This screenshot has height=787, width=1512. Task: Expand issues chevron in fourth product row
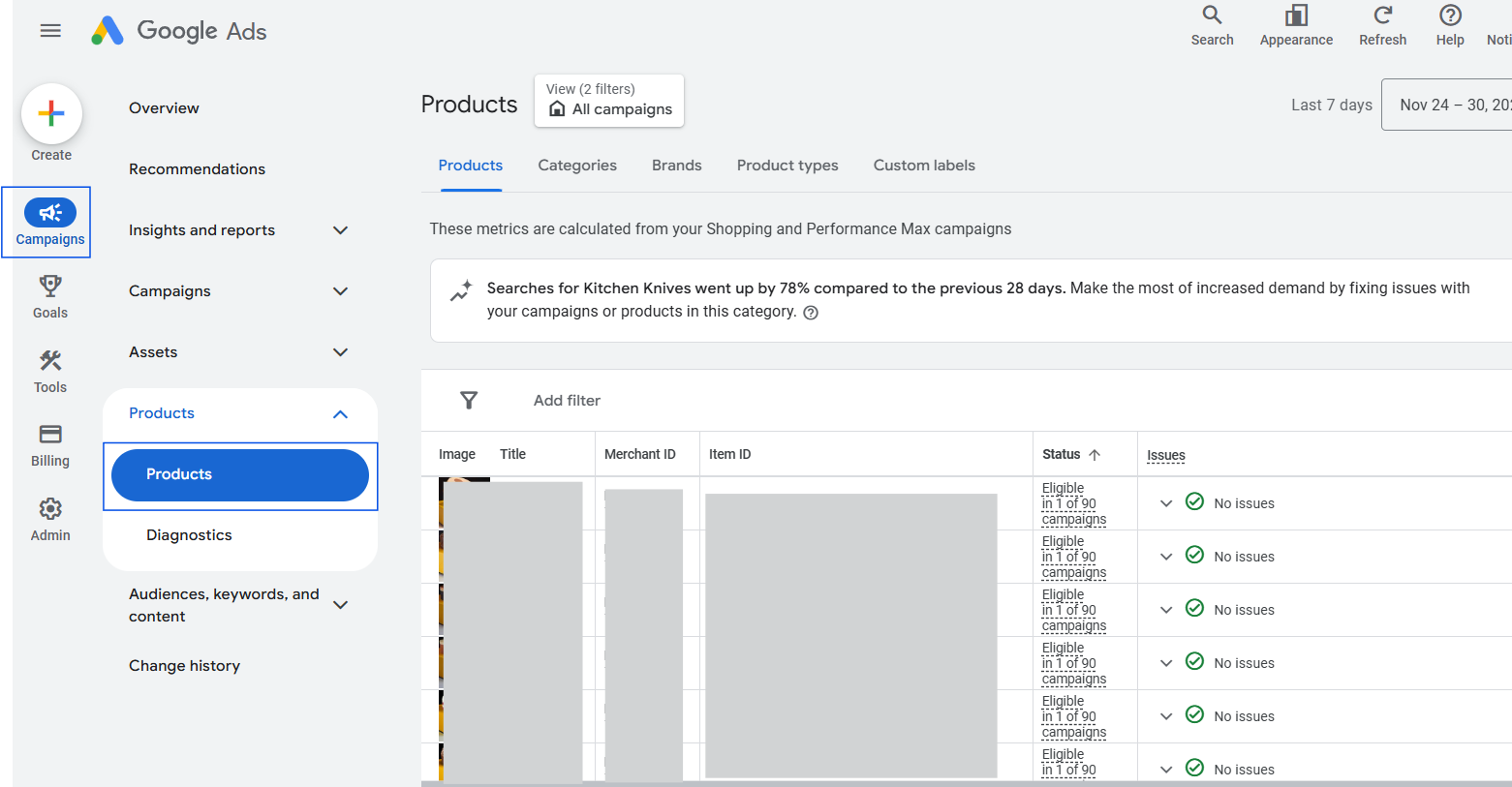click(1166, 663)
